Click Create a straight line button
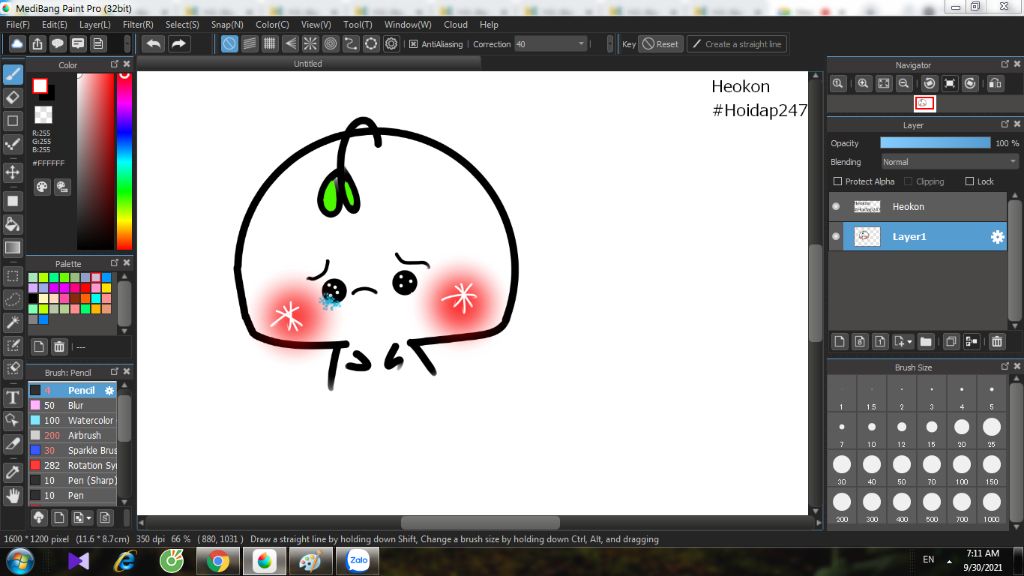 pos(736,44)
